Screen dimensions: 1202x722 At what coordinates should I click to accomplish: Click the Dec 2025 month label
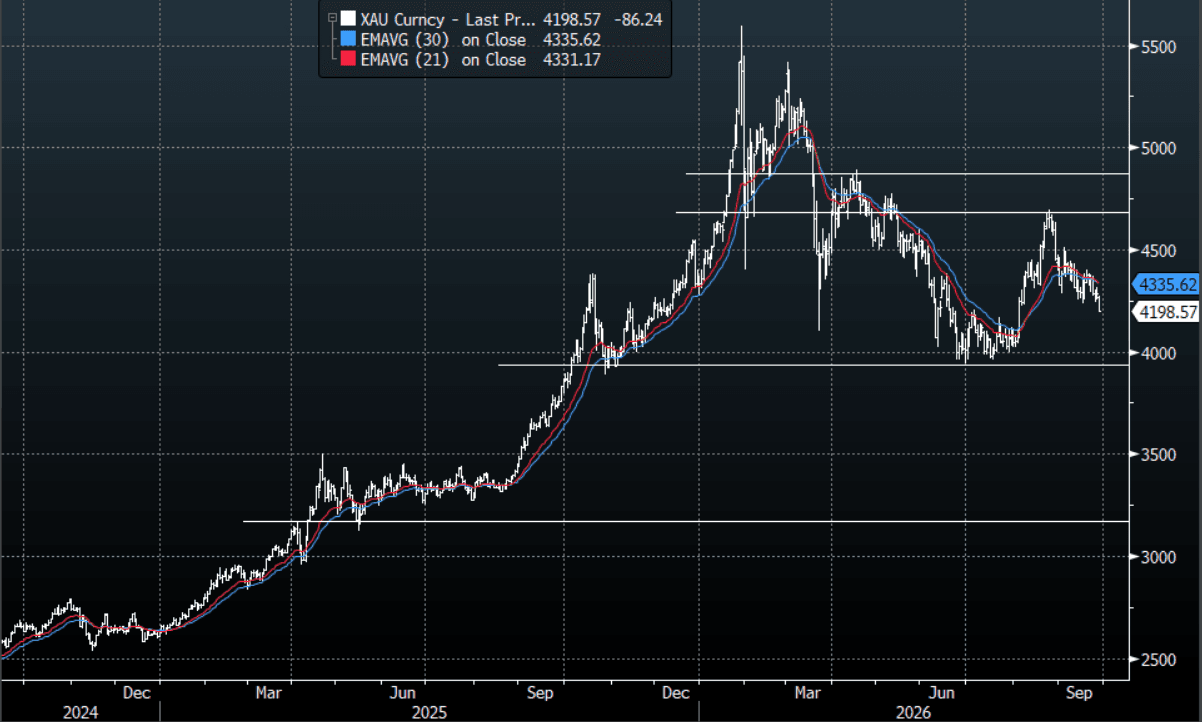(x=677, y=692)
